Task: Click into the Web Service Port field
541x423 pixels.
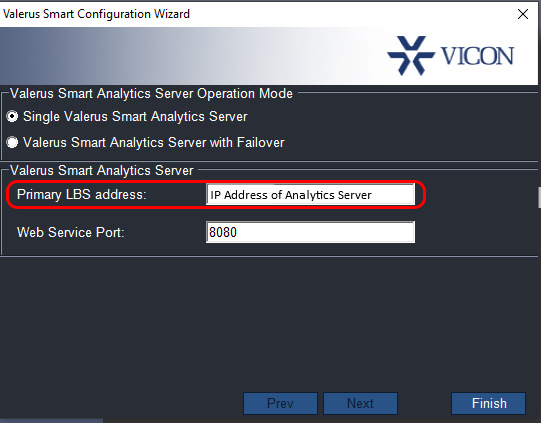Action: click(311, 232)
